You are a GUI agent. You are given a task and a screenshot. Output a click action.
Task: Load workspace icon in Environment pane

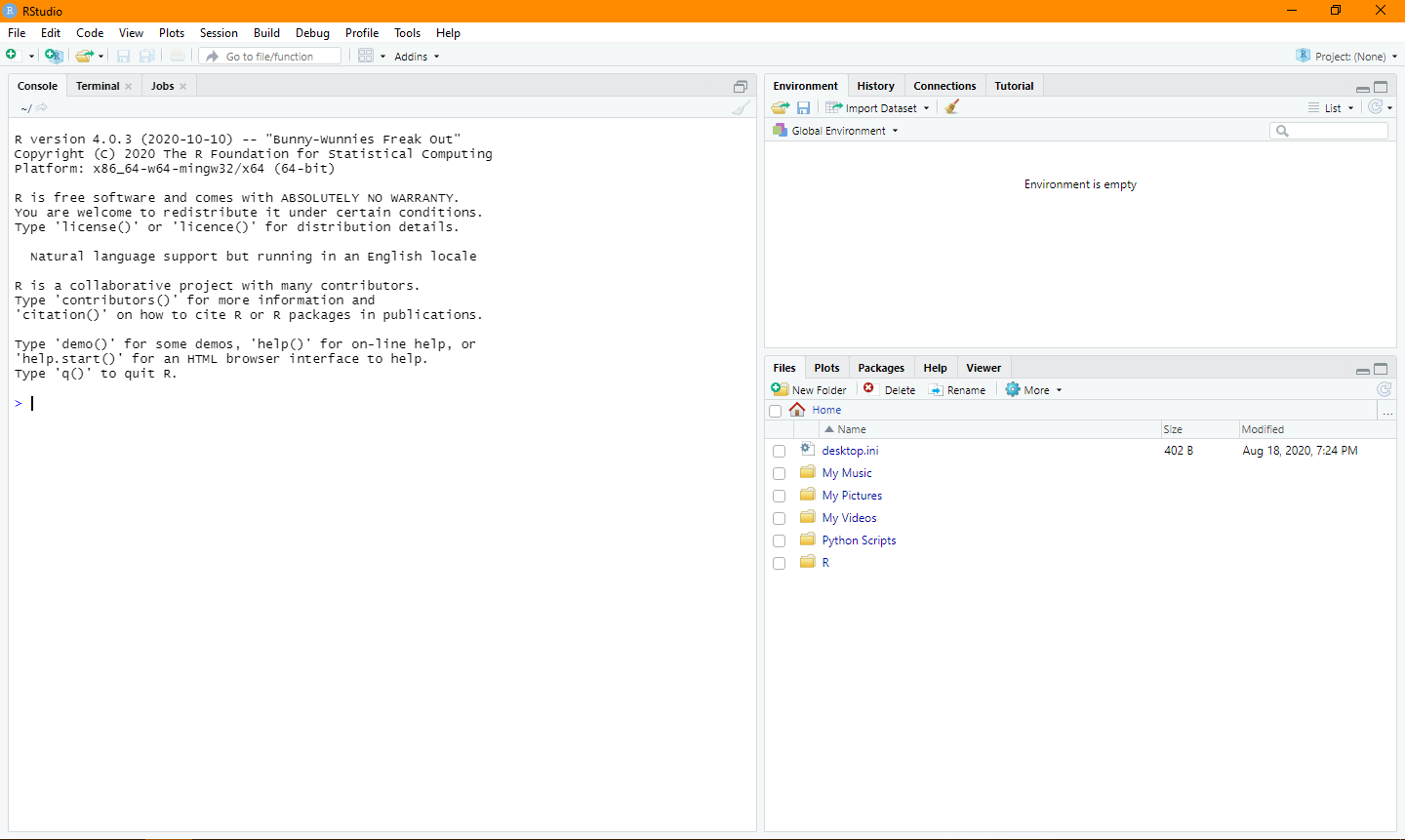click(781, 107)
